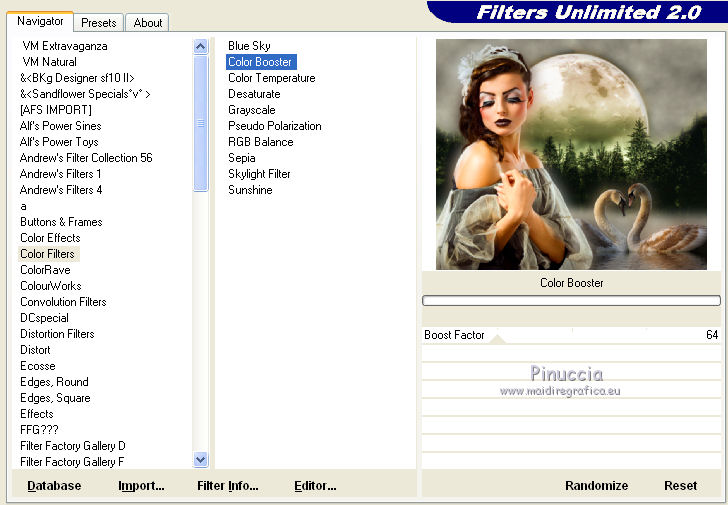Select ColorRave category
The image size is (728, 505).
coord(45,270)
